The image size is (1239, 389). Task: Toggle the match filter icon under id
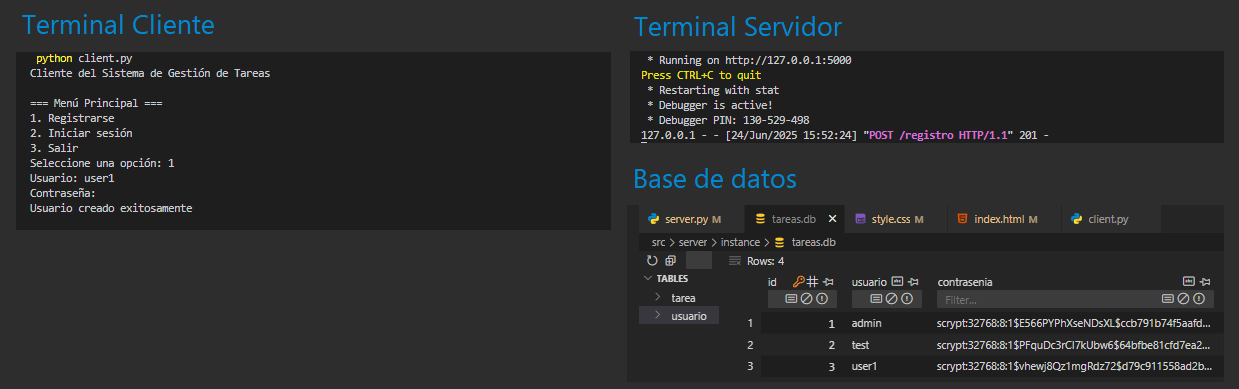tap(791, 298)
